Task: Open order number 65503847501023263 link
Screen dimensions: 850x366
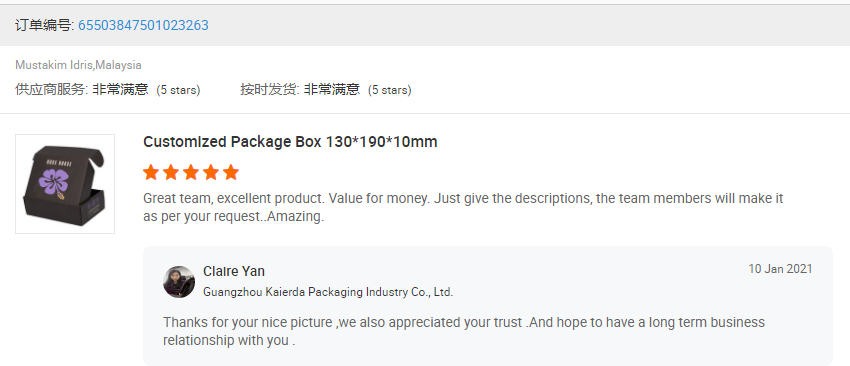Action: [143, 25]
